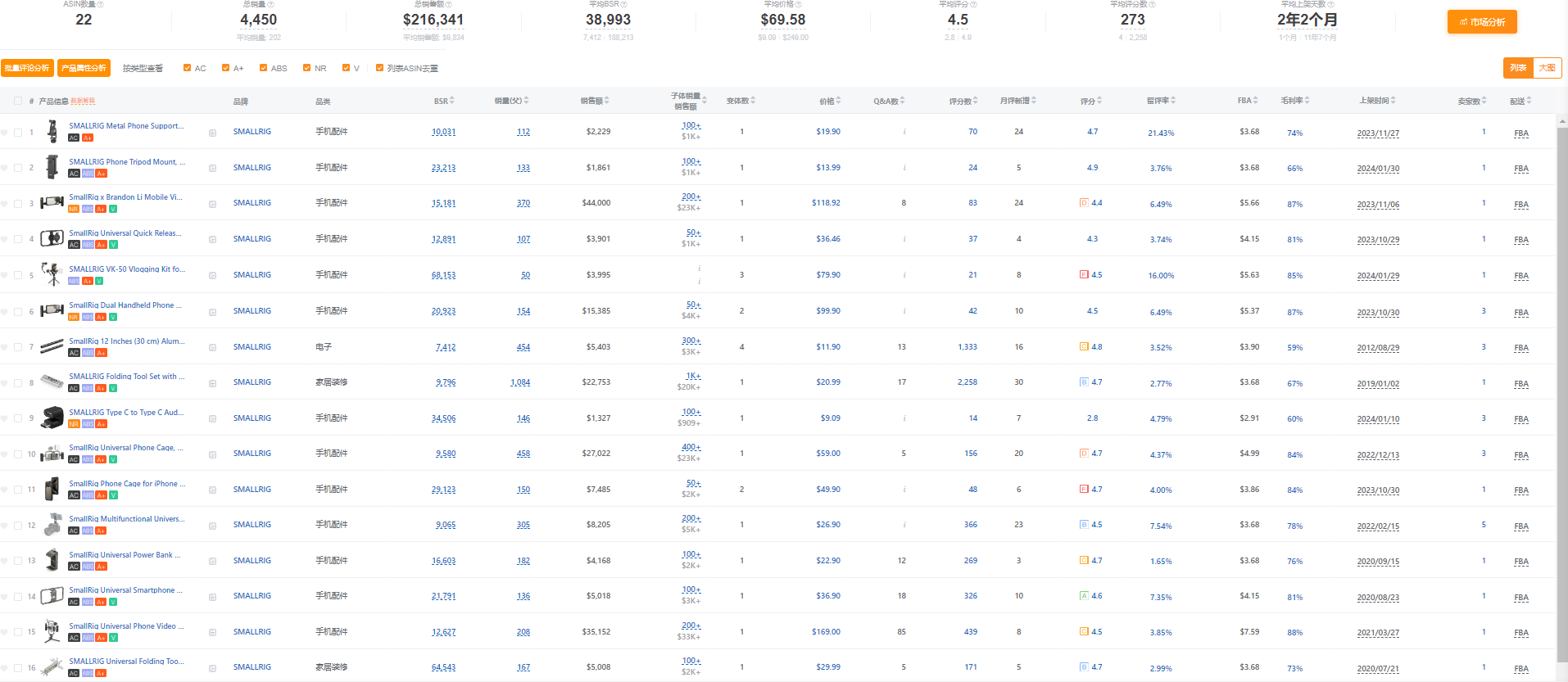This screenshot has height=682, width=1568.
Task: Click the help icon next to 平均上架天数
Action: (1331, 5)
